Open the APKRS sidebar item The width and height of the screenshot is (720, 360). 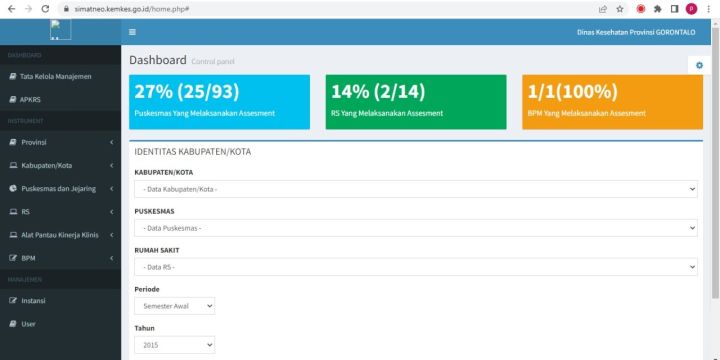point(61,100)
